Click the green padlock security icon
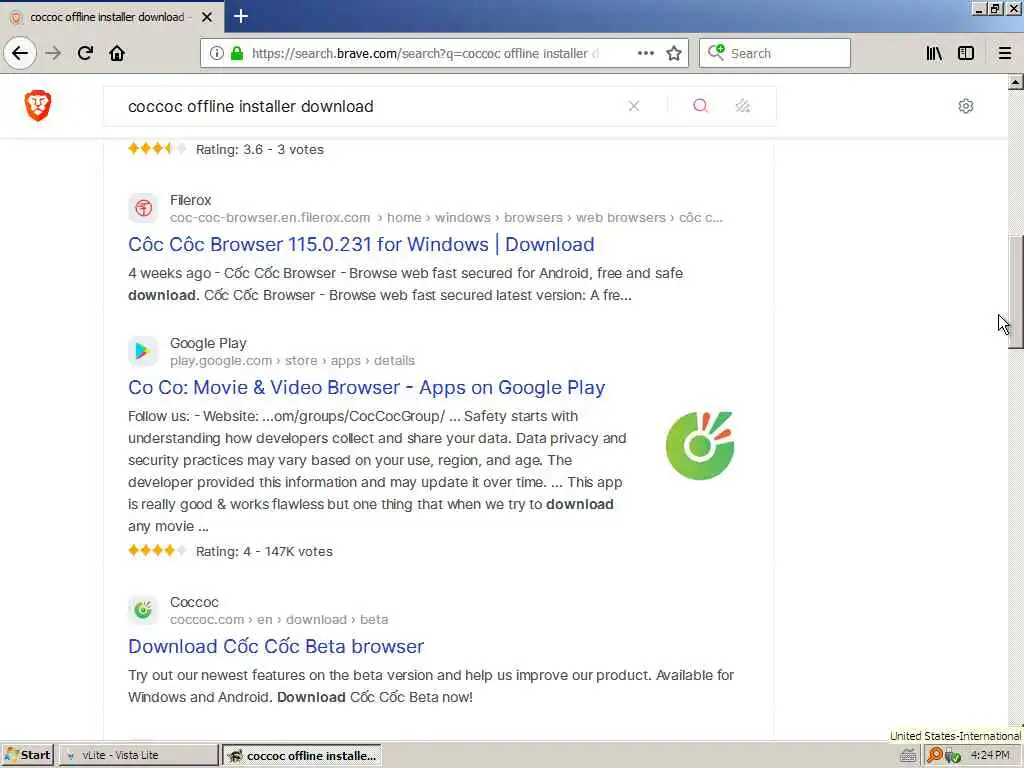This screenshot has width=1024, height=768. 237,54
